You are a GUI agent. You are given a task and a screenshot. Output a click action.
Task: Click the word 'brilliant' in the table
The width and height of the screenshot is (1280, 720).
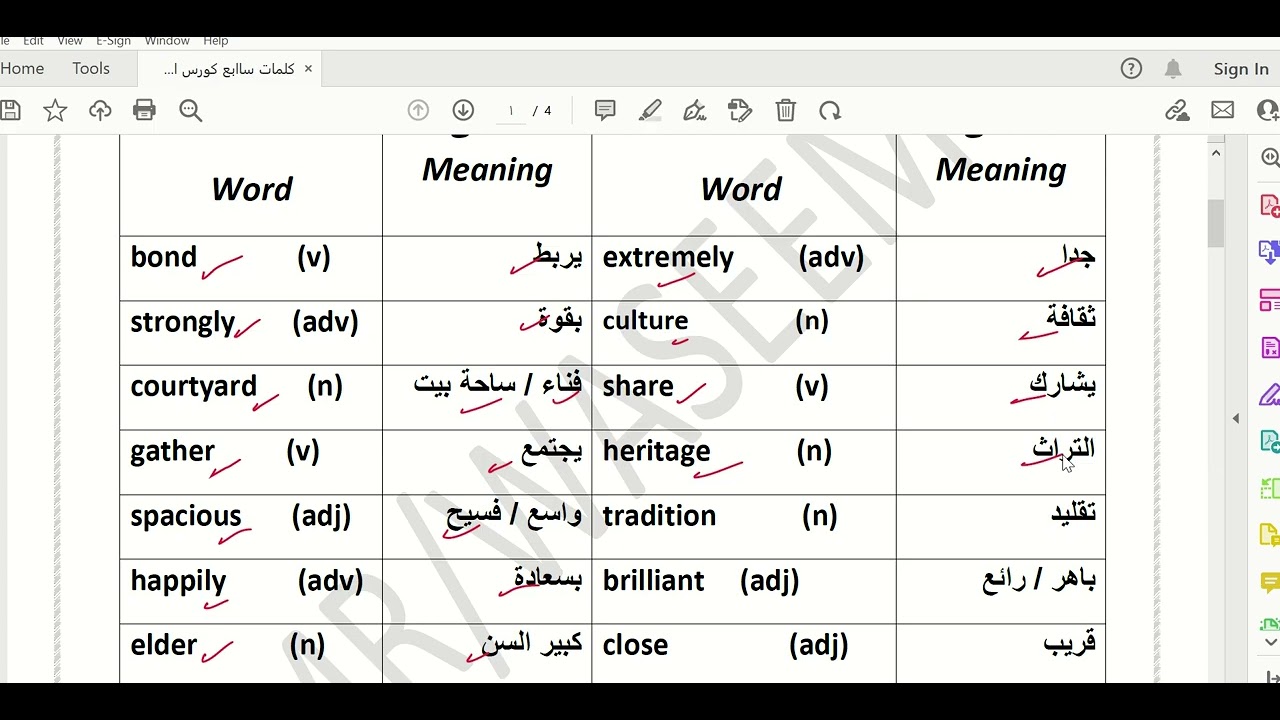[x=654, y=581]
